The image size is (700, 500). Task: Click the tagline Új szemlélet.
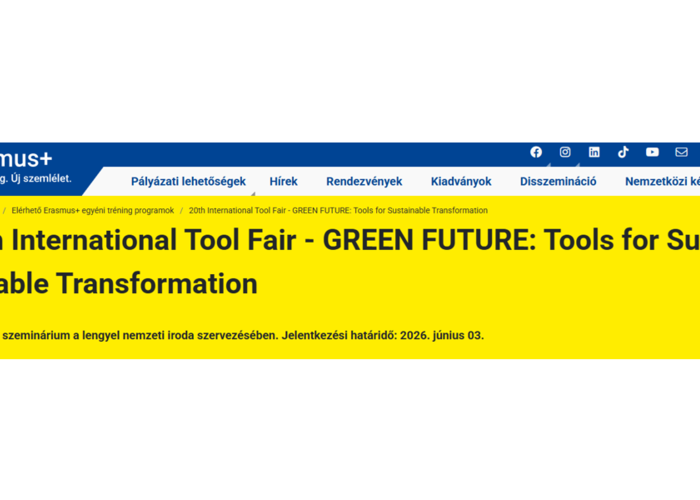(x=41, y=179)
